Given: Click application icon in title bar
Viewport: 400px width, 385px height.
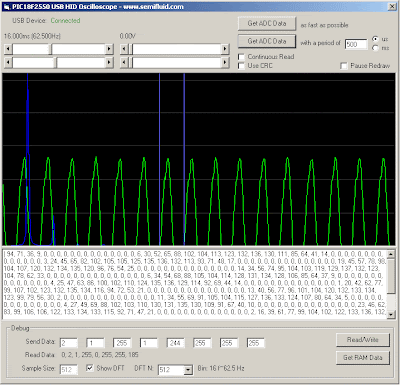Looking at the screenshot, I should (7, 7).
